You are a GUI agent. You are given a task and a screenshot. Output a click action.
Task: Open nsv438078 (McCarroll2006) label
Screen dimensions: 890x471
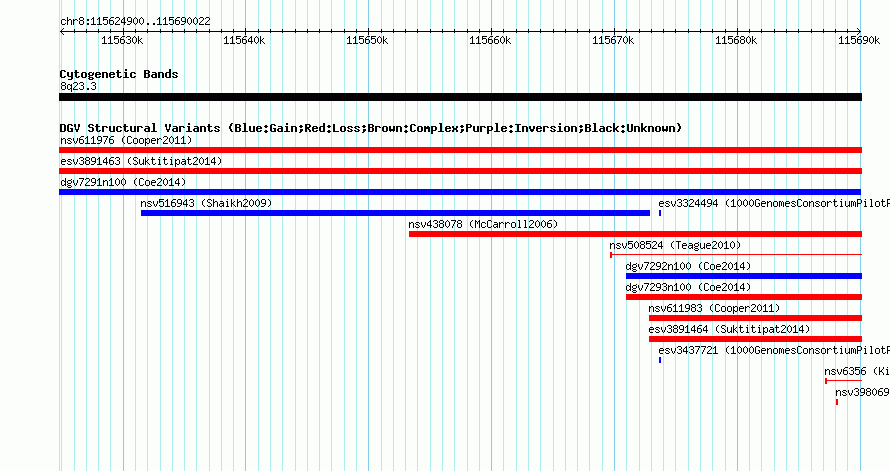click(483, 224)
